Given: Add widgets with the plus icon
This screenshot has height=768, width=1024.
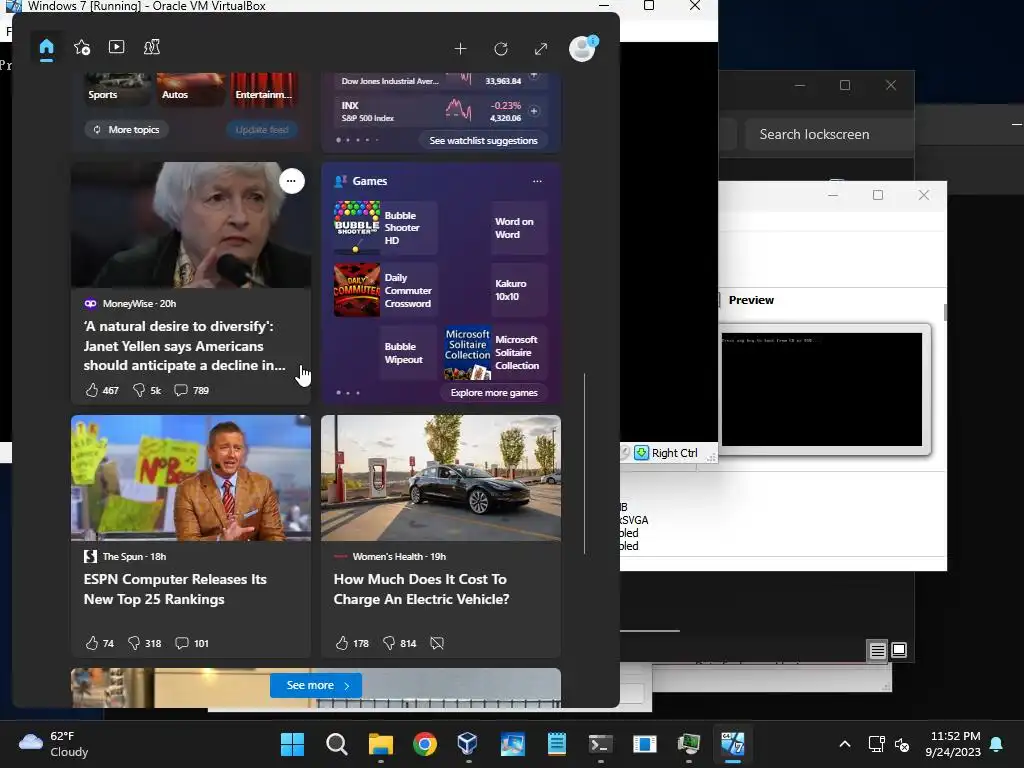Looking at the screenshot, I should [x=460, y=49].
